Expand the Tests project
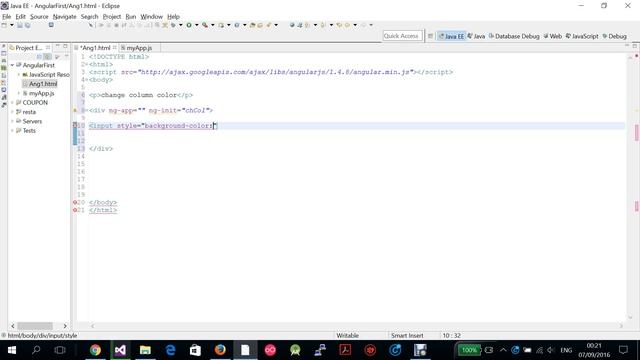This screenshot has width=640, height=360. (12, 131)
